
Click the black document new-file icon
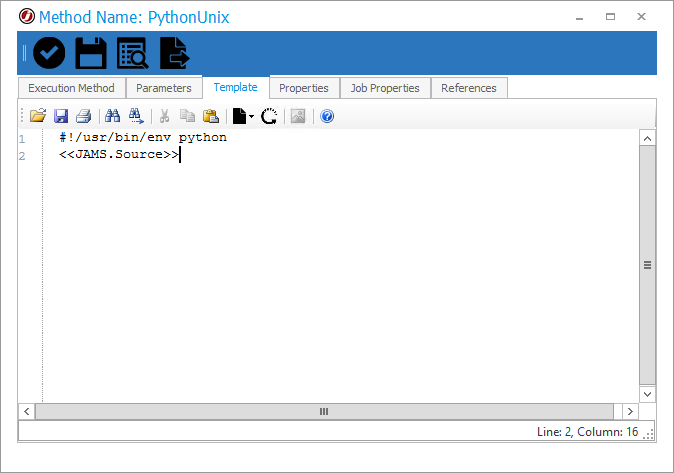click(x=239, y=116)
